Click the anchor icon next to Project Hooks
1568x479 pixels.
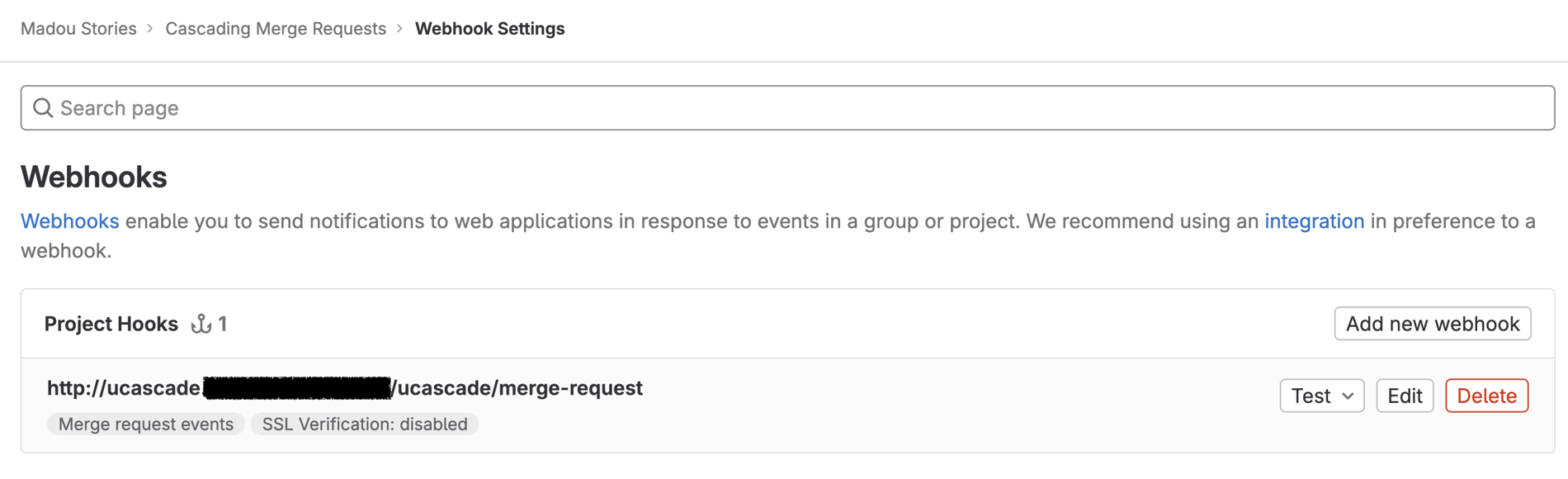(201, 324)
